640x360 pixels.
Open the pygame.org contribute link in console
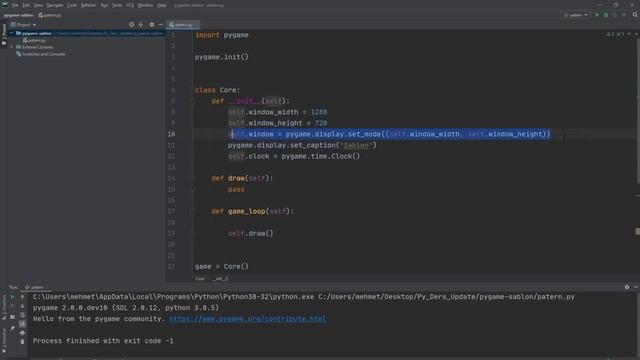click(x=248, y=319)
